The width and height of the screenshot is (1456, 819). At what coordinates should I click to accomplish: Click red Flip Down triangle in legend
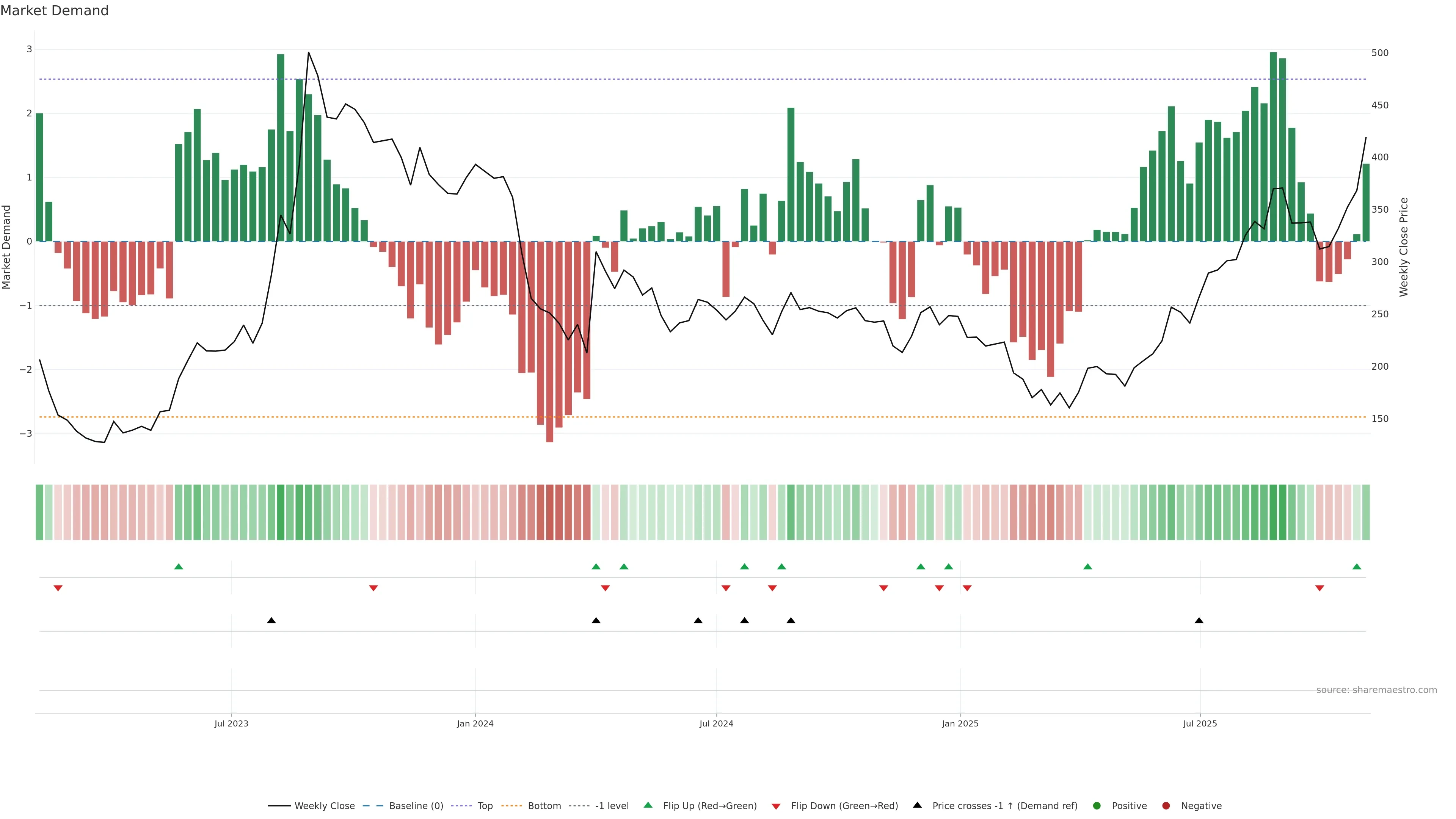click(776, 806)
